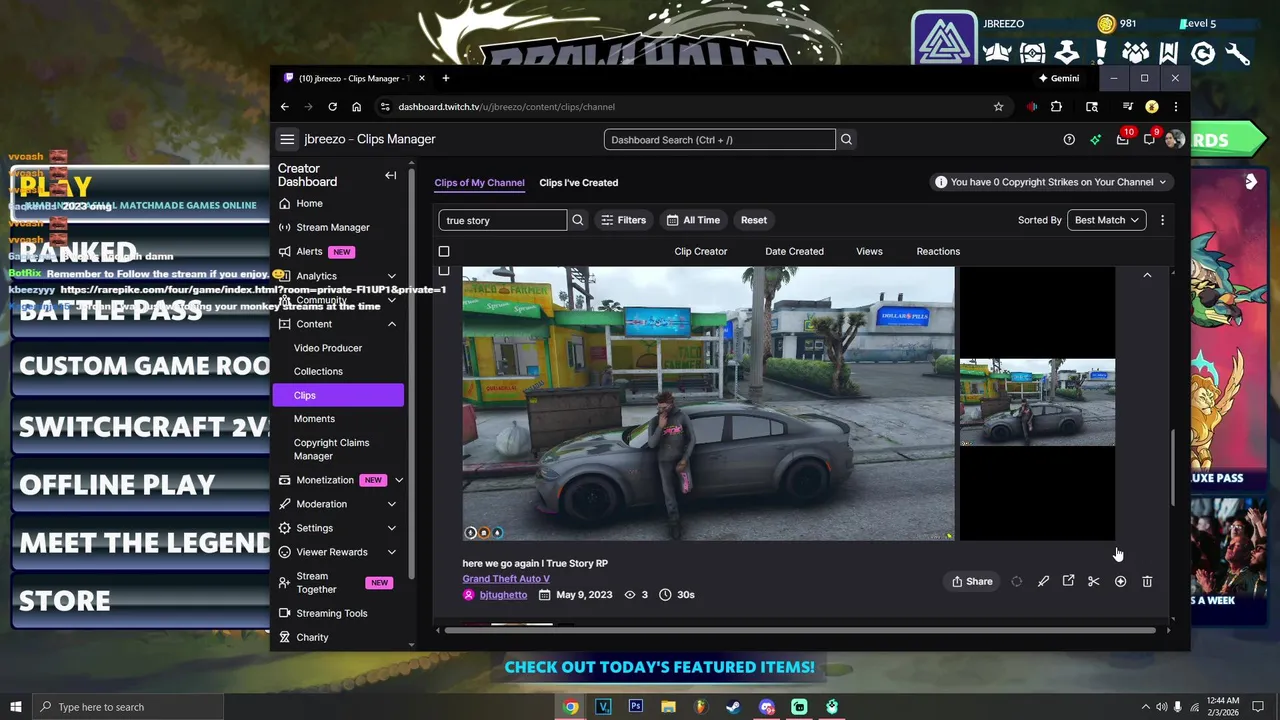Click the Reset filters button
This screenshot has height=720, width=1280.
click(x=754, y=220)
